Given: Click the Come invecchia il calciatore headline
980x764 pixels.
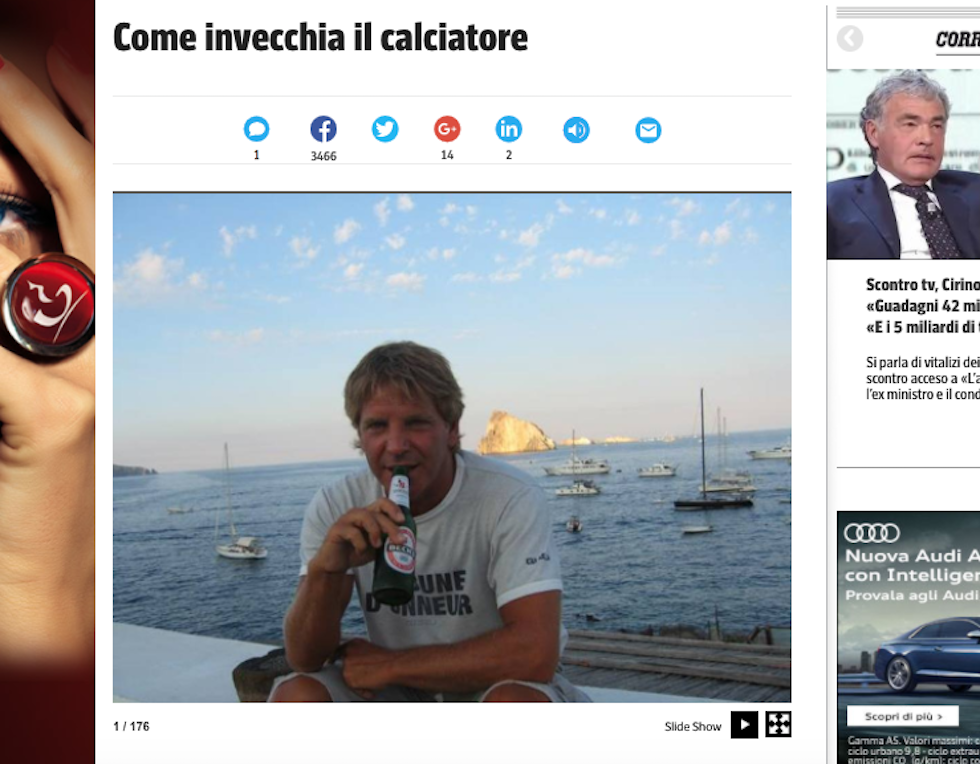Looking at the screenshot, I should [x=321, y=38].
